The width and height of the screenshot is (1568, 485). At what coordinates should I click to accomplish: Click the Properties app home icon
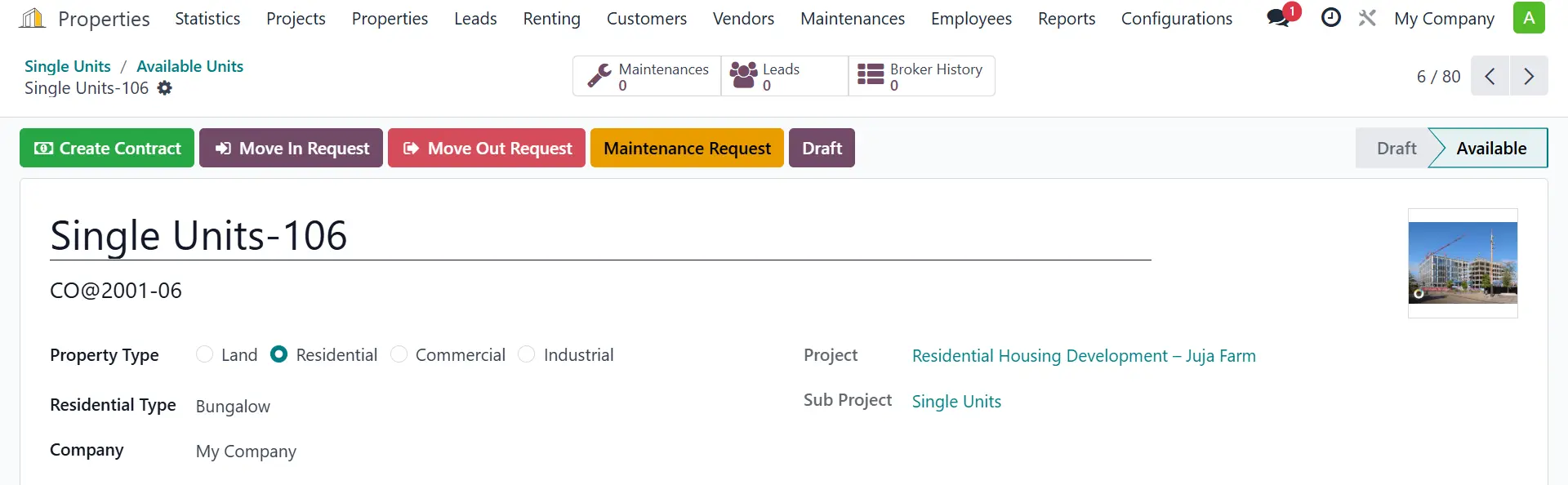click(x=32, y=18)
